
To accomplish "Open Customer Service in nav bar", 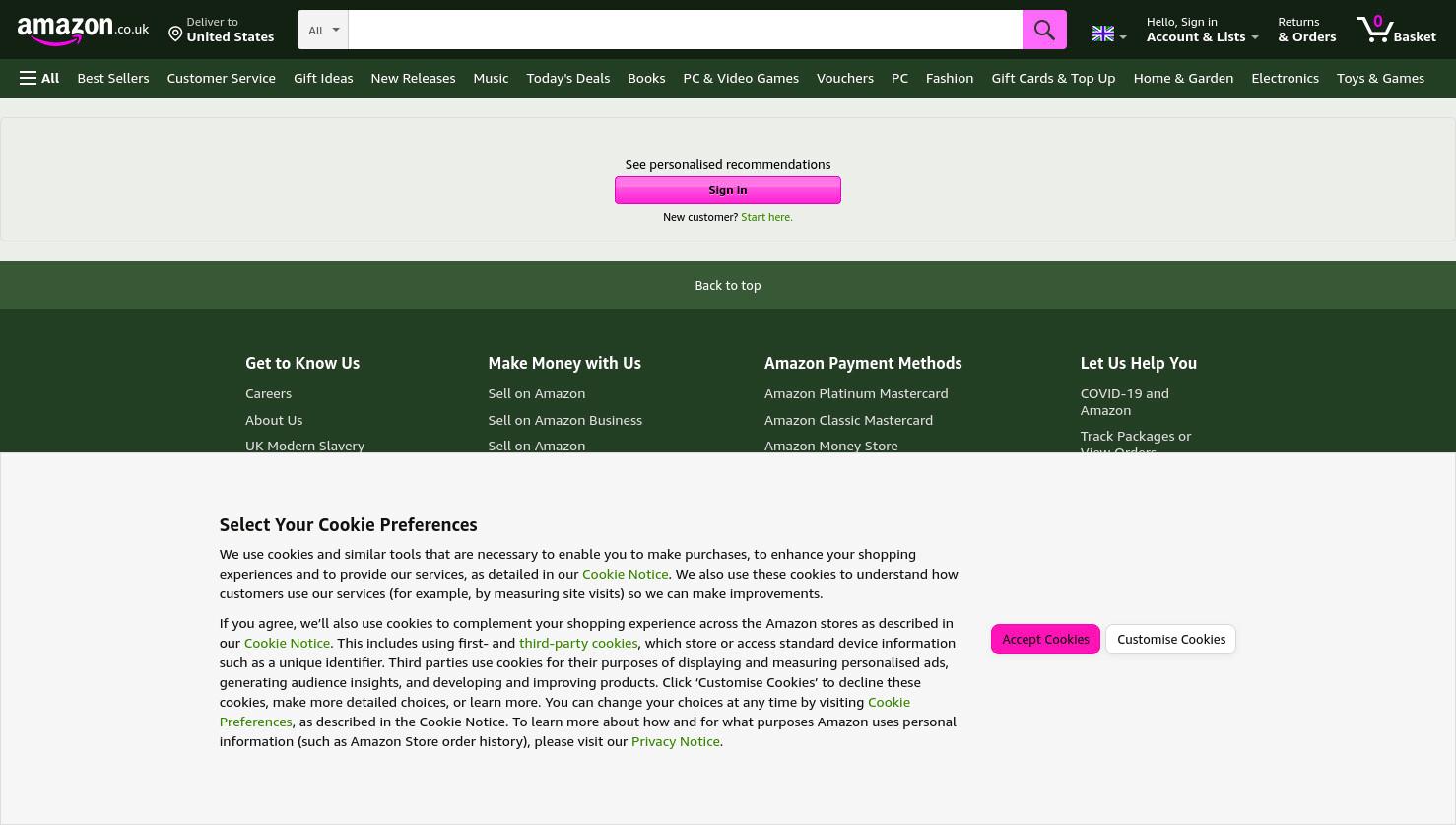I will [x=221, y=78].
